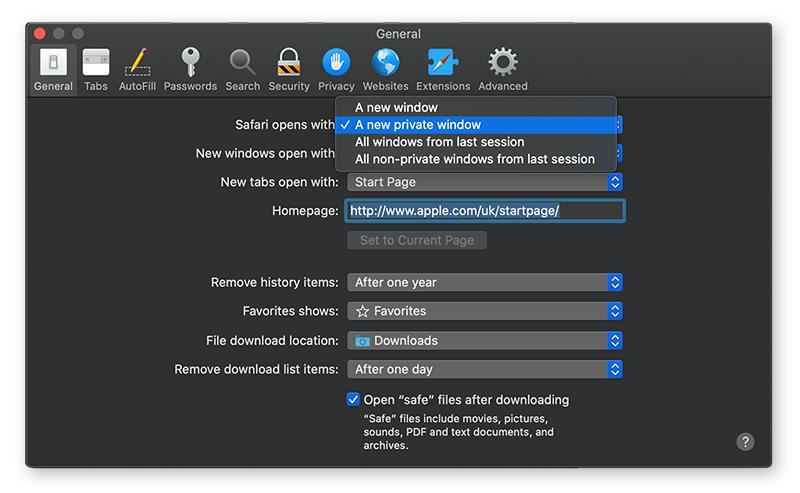
Task: Open the Privacy hand pane
Action: tap(336, 70)
